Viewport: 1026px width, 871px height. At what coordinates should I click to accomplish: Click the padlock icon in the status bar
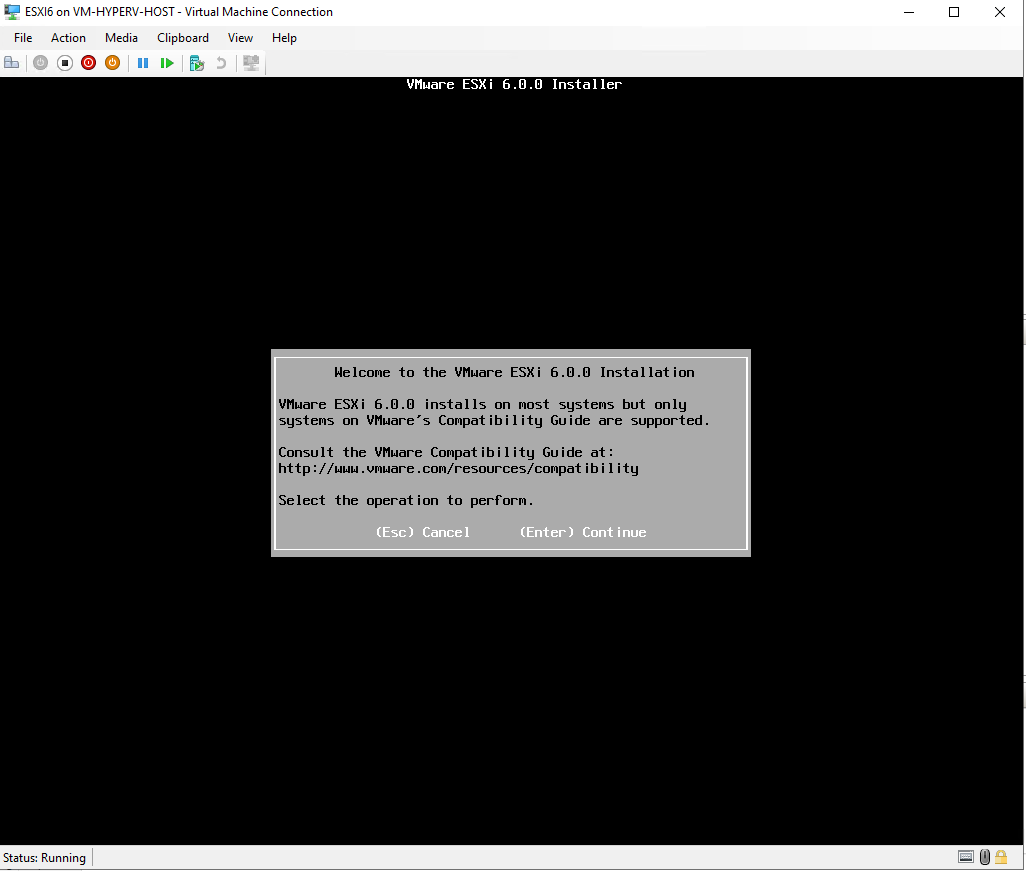pos(1001,857)
